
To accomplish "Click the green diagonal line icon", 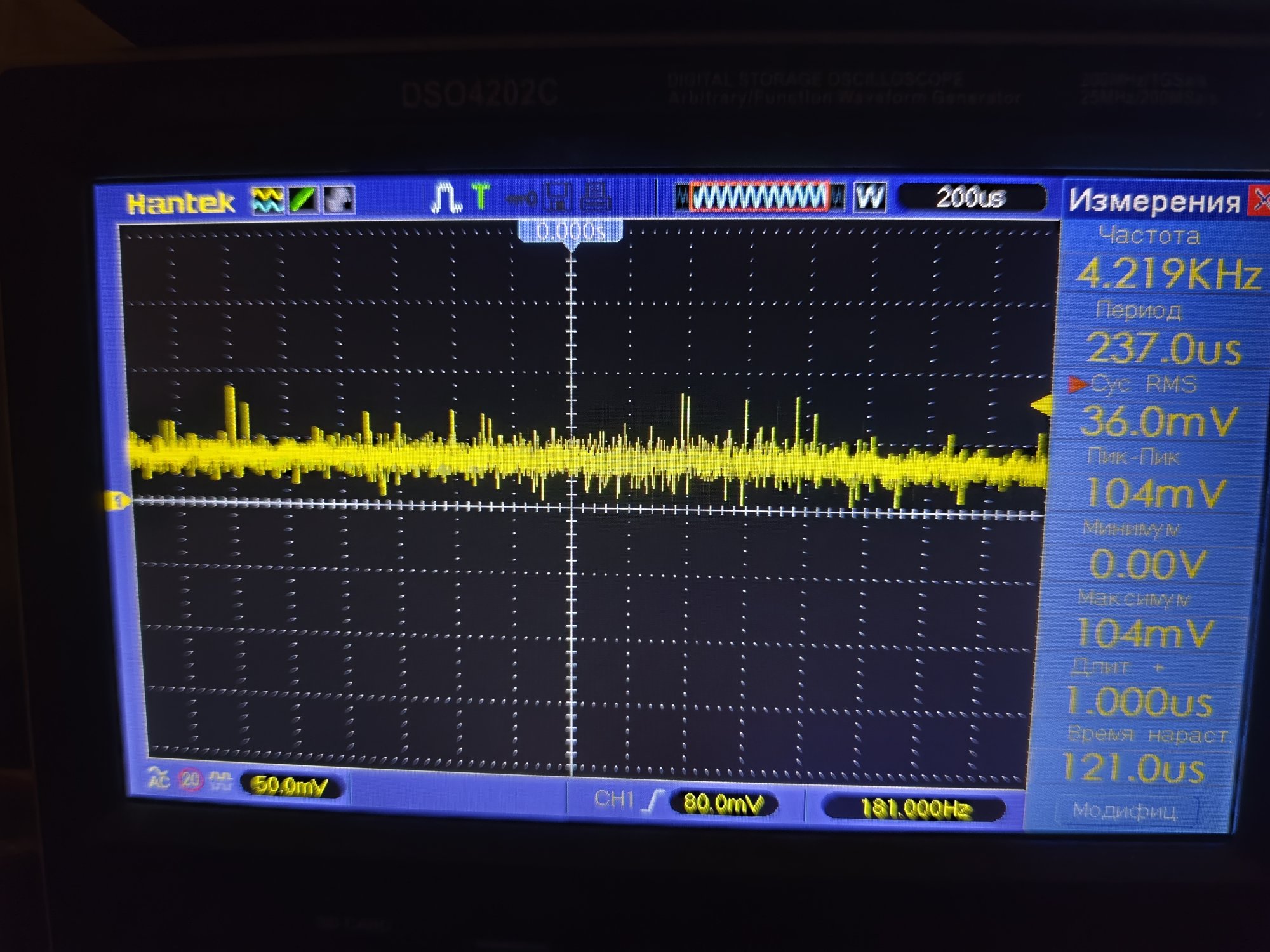I will click(304, 201).
